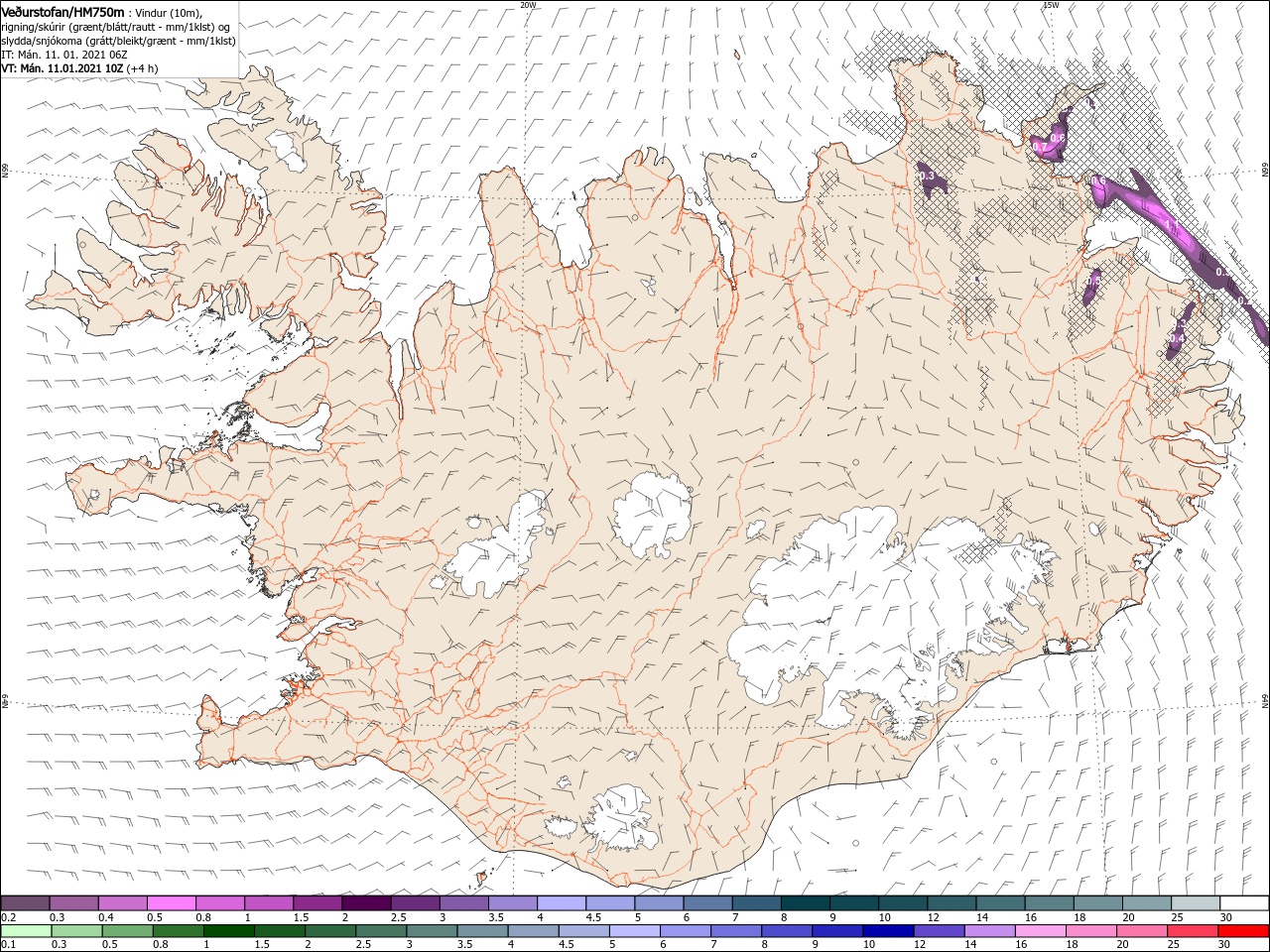Click the Hofsjökull glacier in central Iceland
The width and height of the screenshot is (1270, 952).
[x=652, y=514]
